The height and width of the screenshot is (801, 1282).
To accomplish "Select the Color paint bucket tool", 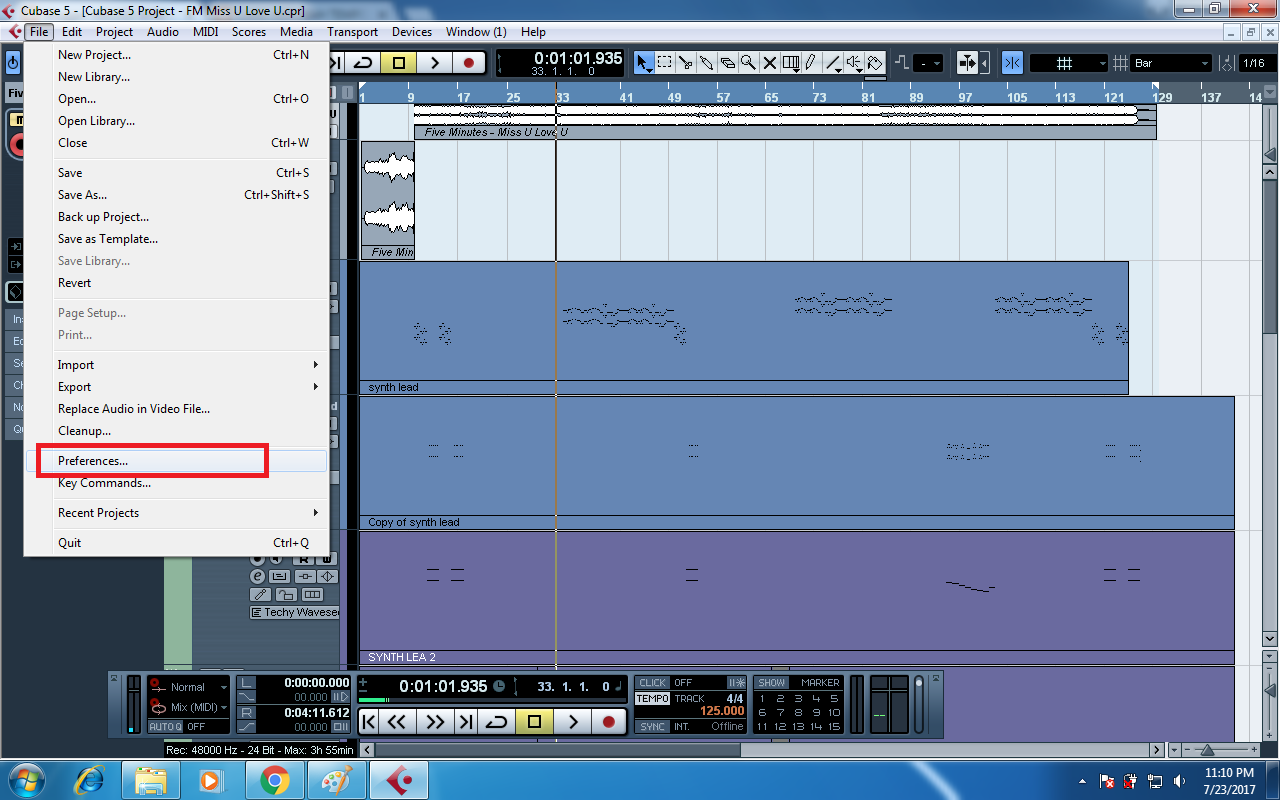I will [875, 63].
